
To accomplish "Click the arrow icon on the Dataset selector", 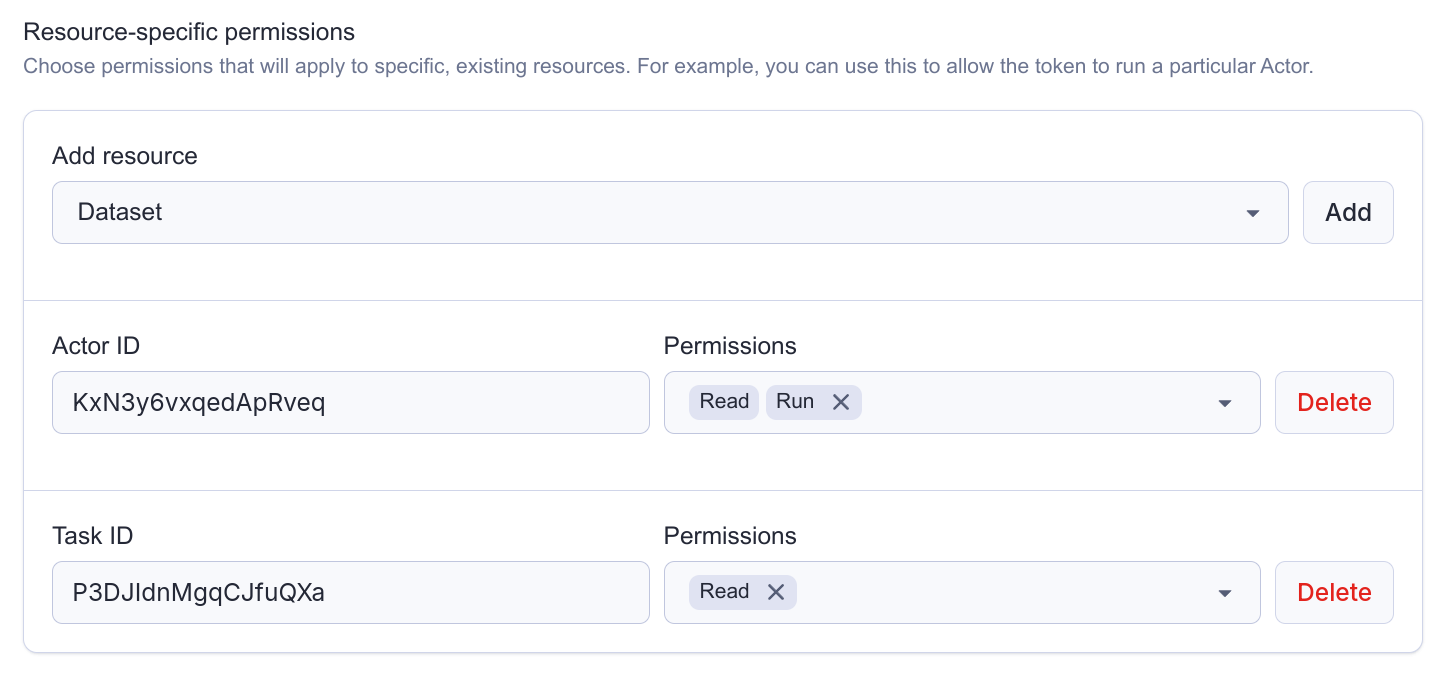I will click(x=1253, y=212).
